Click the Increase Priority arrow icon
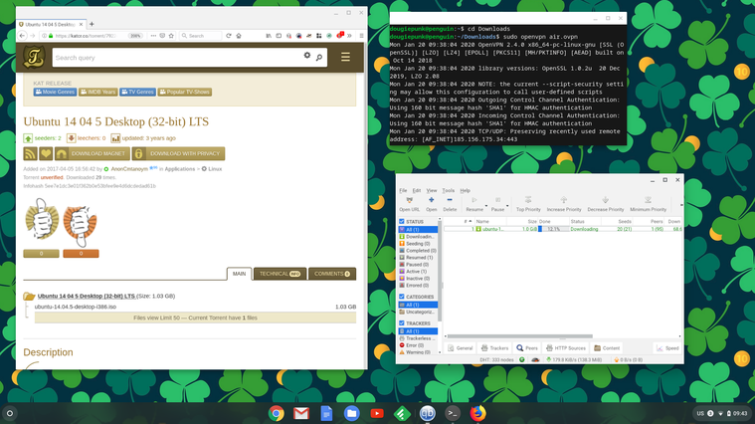Image resolution: width=755 pixels, height=424 pixels. [563, 200]
